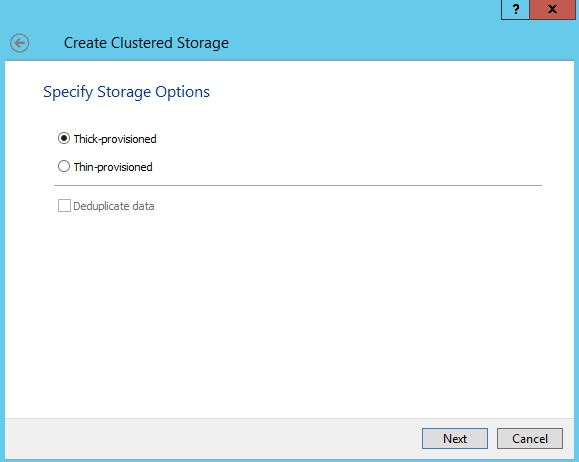Proceed with the Next button

[x=455, y=438]
